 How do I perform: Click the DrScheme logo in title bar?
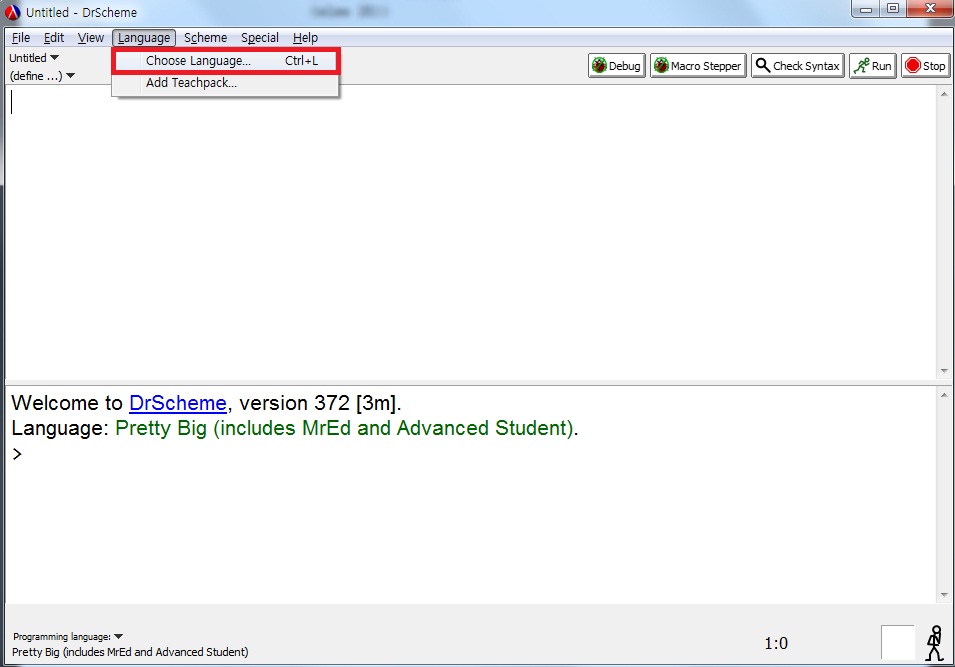(x=13, y=12)
